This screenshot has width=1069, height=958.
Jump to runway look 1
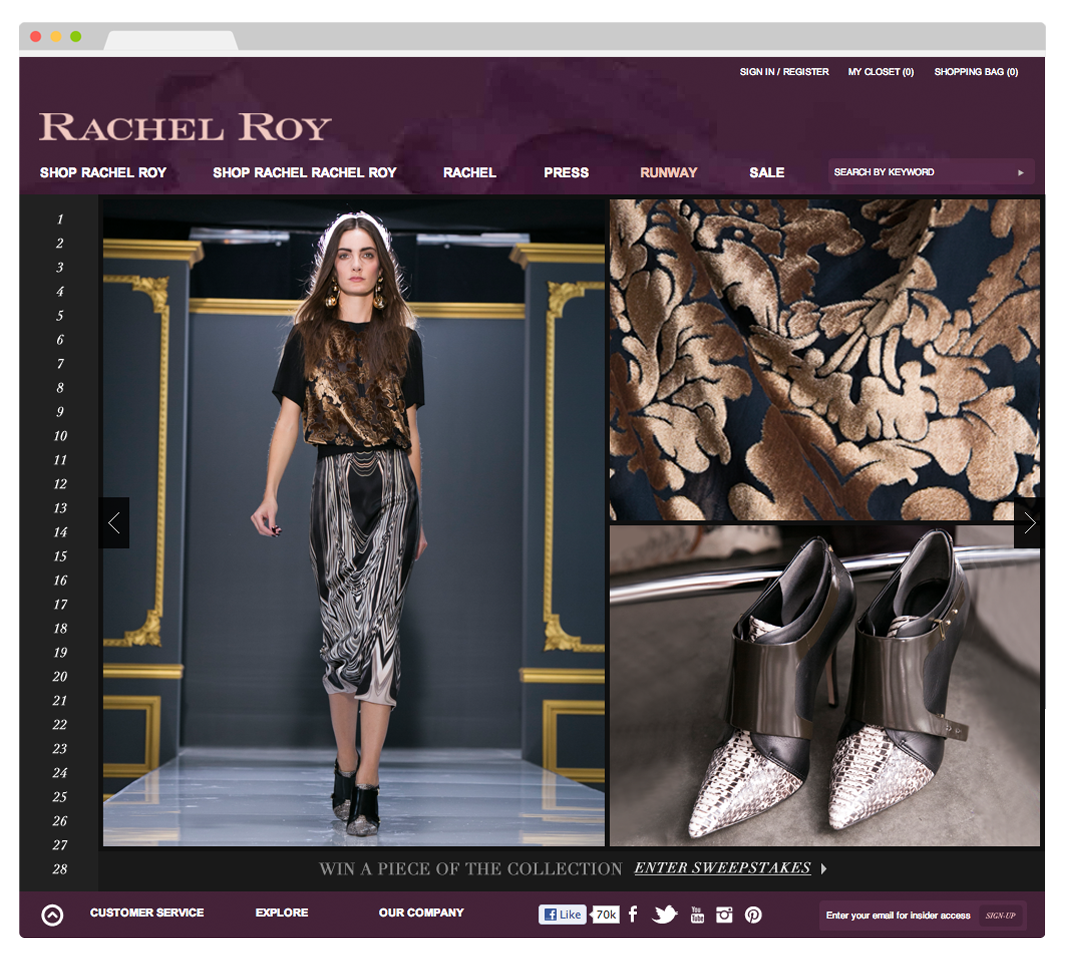tap(60, 219)
